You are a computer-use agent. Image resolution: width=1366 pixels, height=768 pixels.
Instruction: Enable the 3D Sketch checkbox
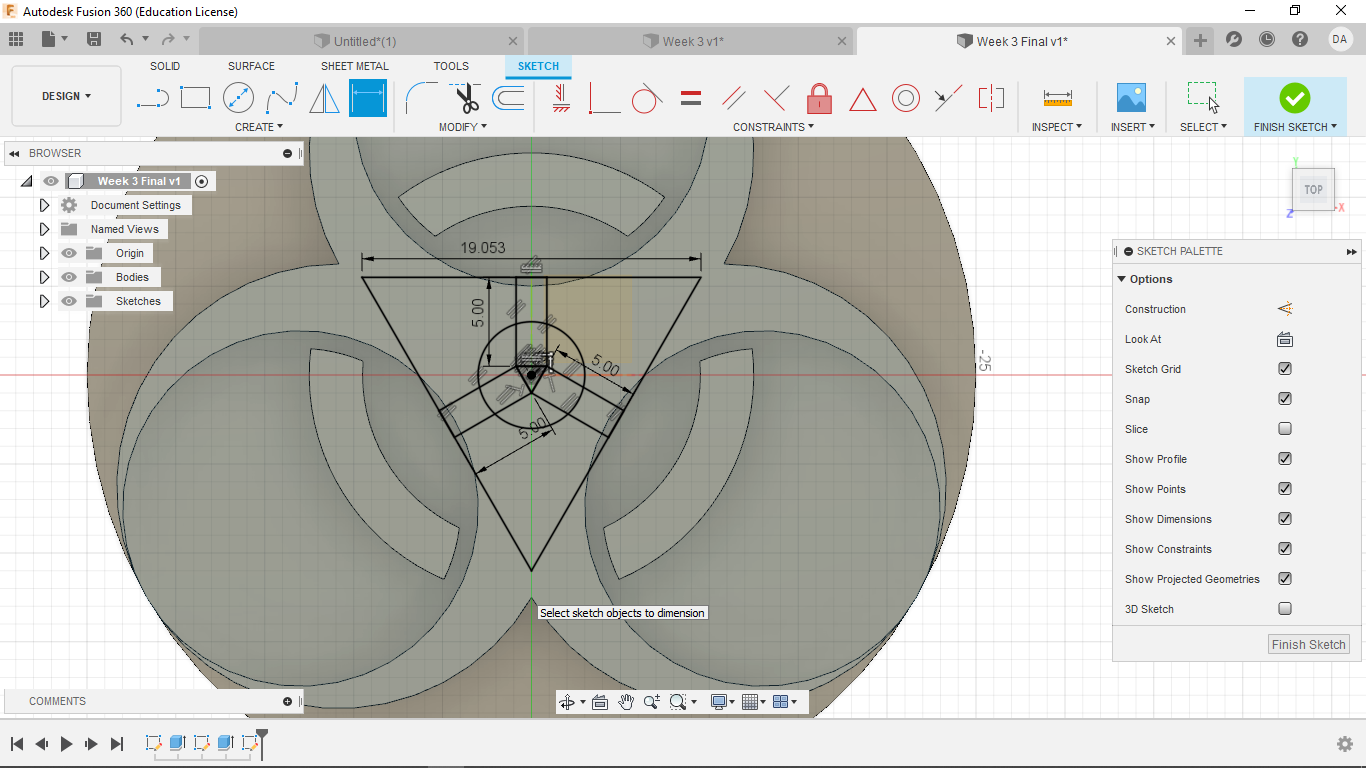tap(1285, 609)
